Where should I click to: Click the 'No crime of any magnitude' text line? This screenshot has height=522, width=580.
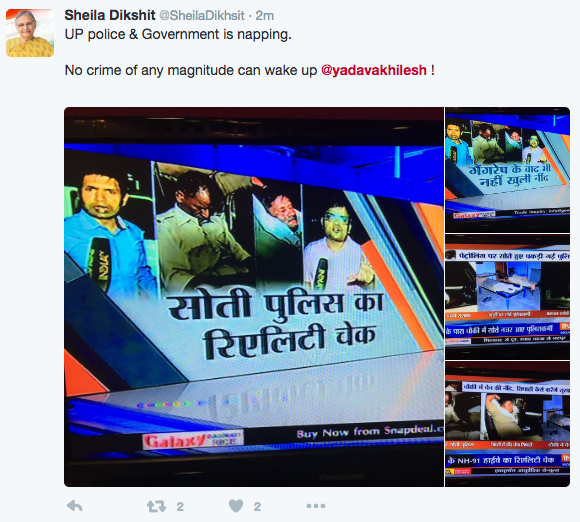(x=249, y=70)
